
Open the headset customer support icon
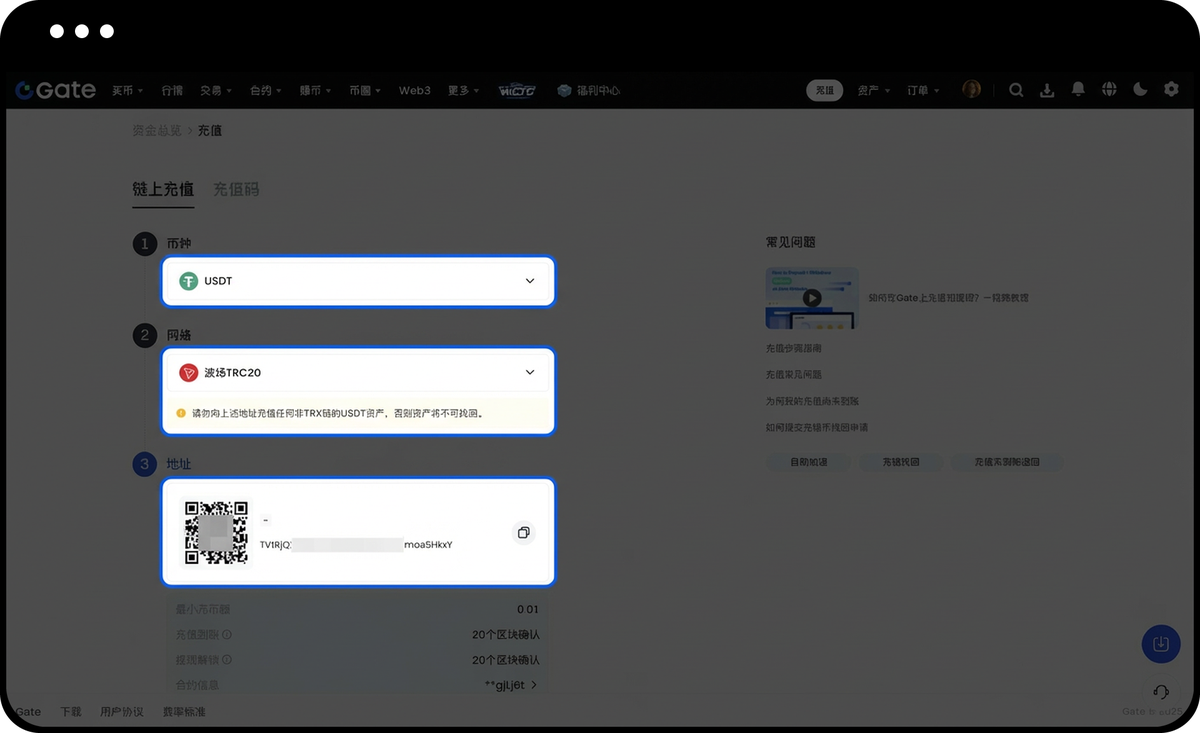pyautogui.click(x=1161, y=692)
